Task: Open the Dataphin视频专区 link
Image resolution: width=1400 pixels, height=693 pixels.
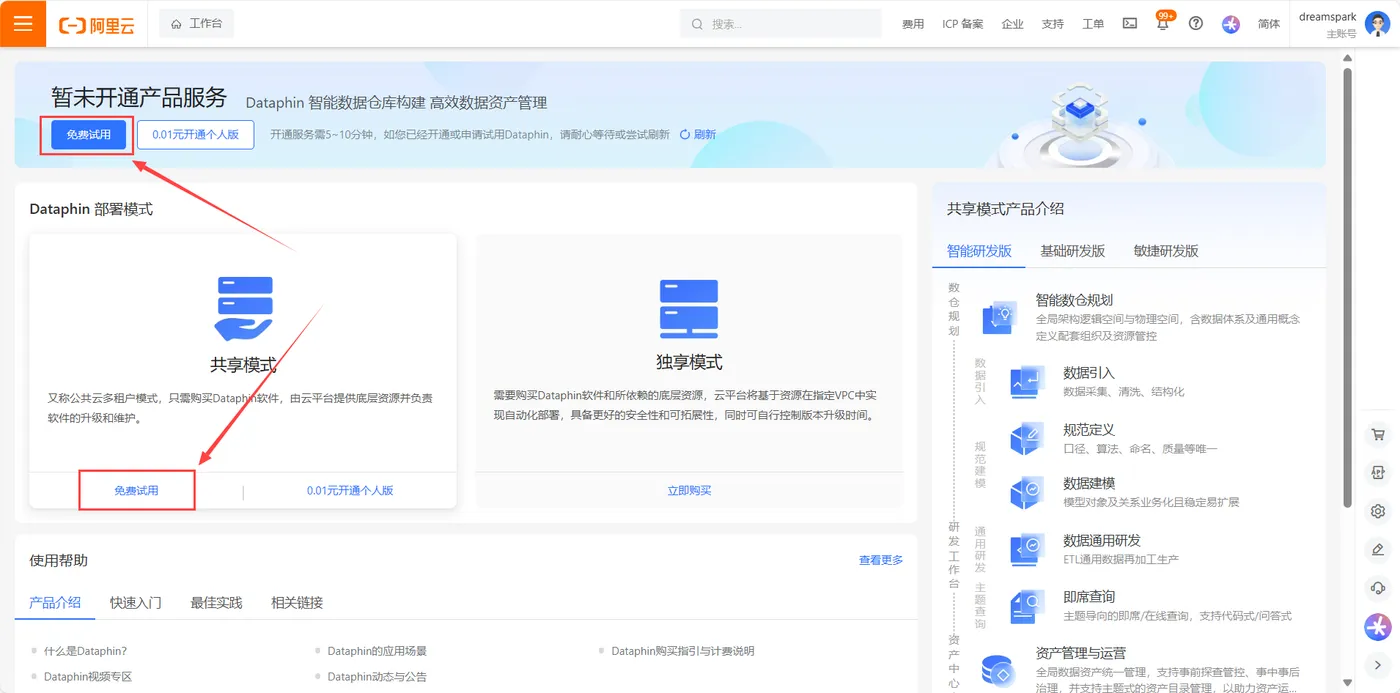Action: click(88, 677)
